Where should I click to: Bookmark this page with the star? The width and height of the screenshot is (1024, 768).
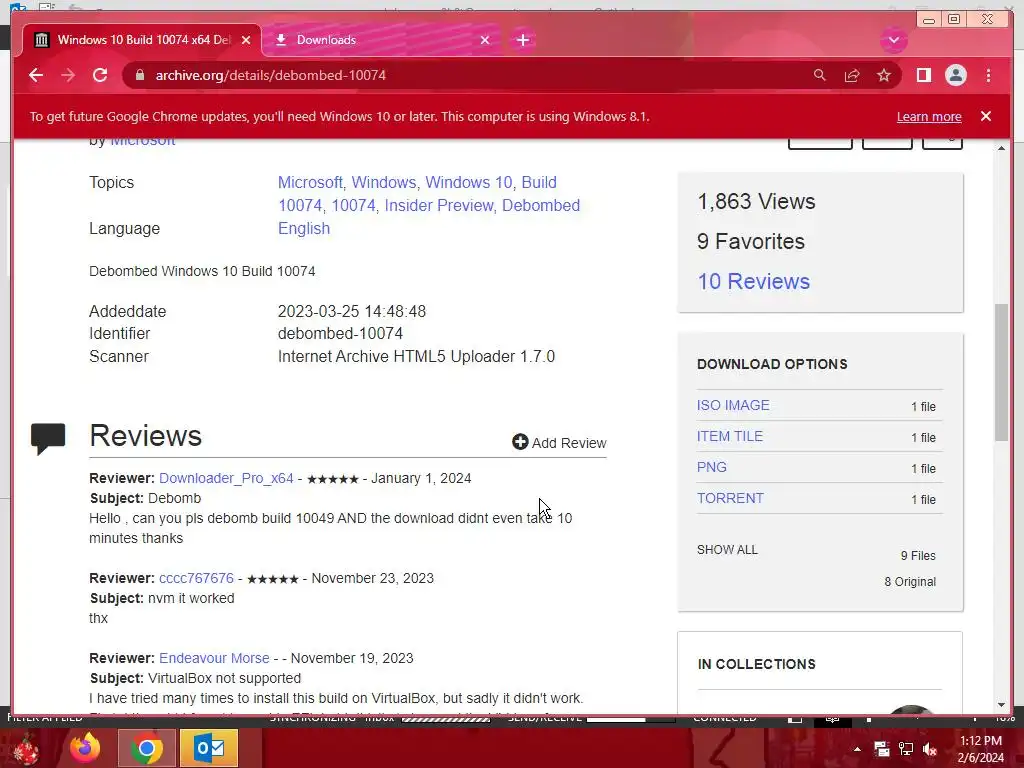884,75
